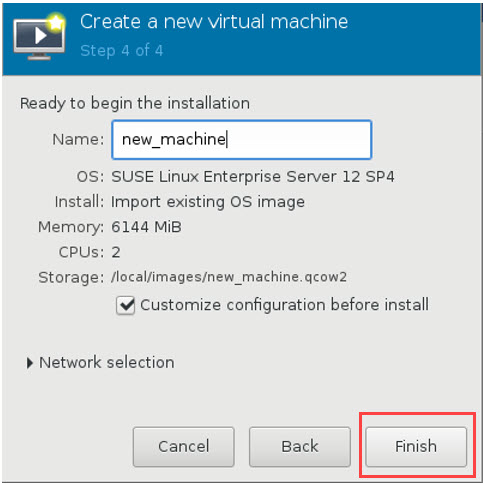This screenshot has width=483, height=484.
Task: Toggle the Customize configuration before install checkbox
Action: click(x=125, y=305)
